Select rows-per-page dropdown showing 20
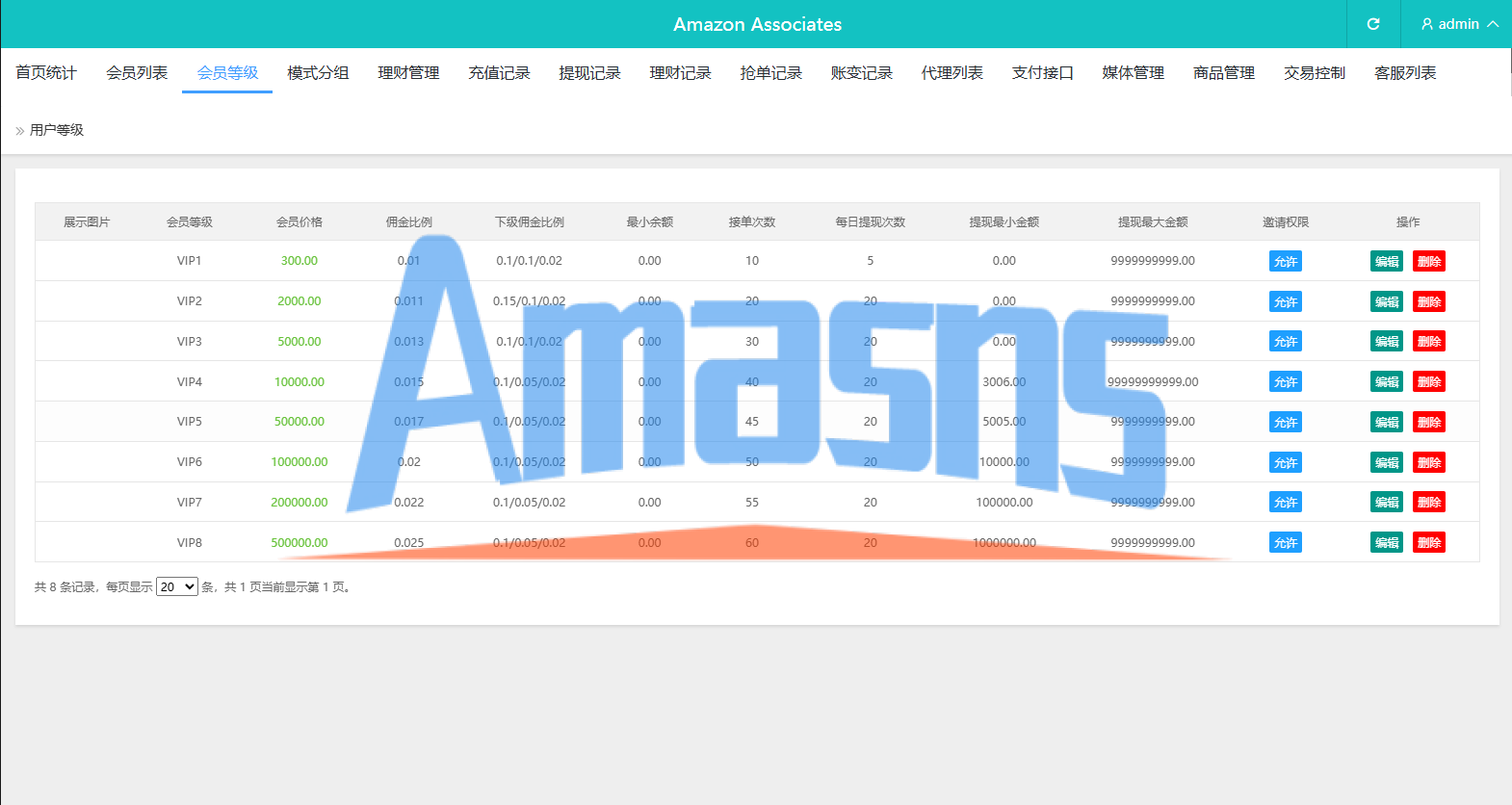 coord(177,586)
